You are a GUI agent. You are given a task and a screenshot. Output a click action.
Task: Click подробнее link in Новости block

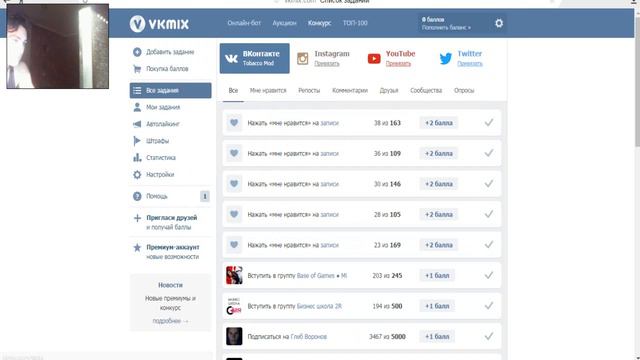point(170,321)
